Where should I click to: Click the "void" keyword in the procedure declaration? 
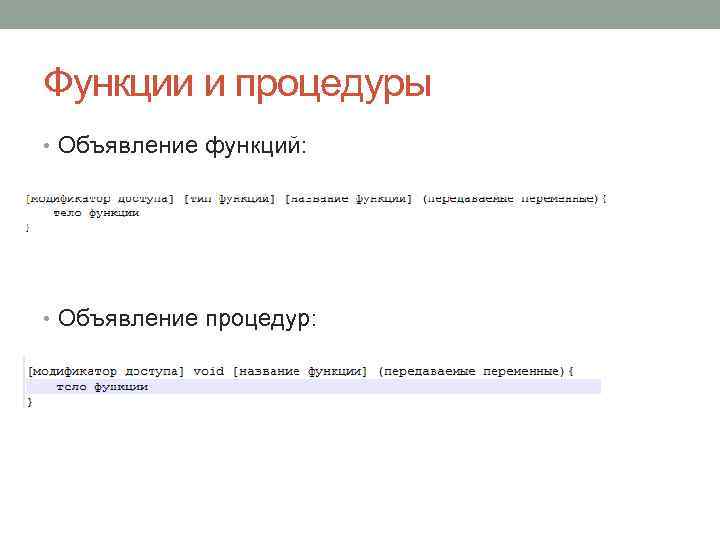(x=208, y=371)
